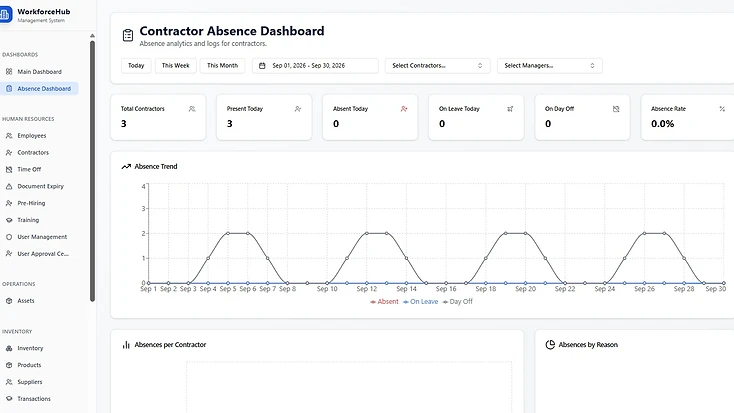
Task: Click the User Approval Center icon
Action: pos(9,254)
